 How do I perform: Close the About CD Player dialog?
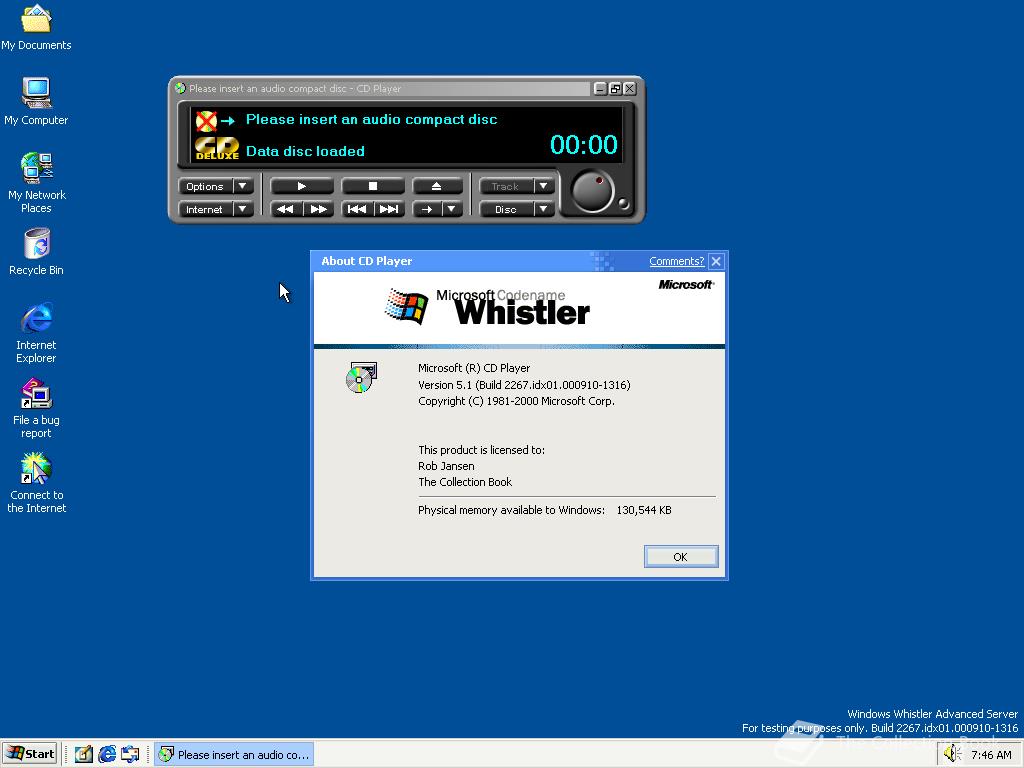click(x=716, y=261)
